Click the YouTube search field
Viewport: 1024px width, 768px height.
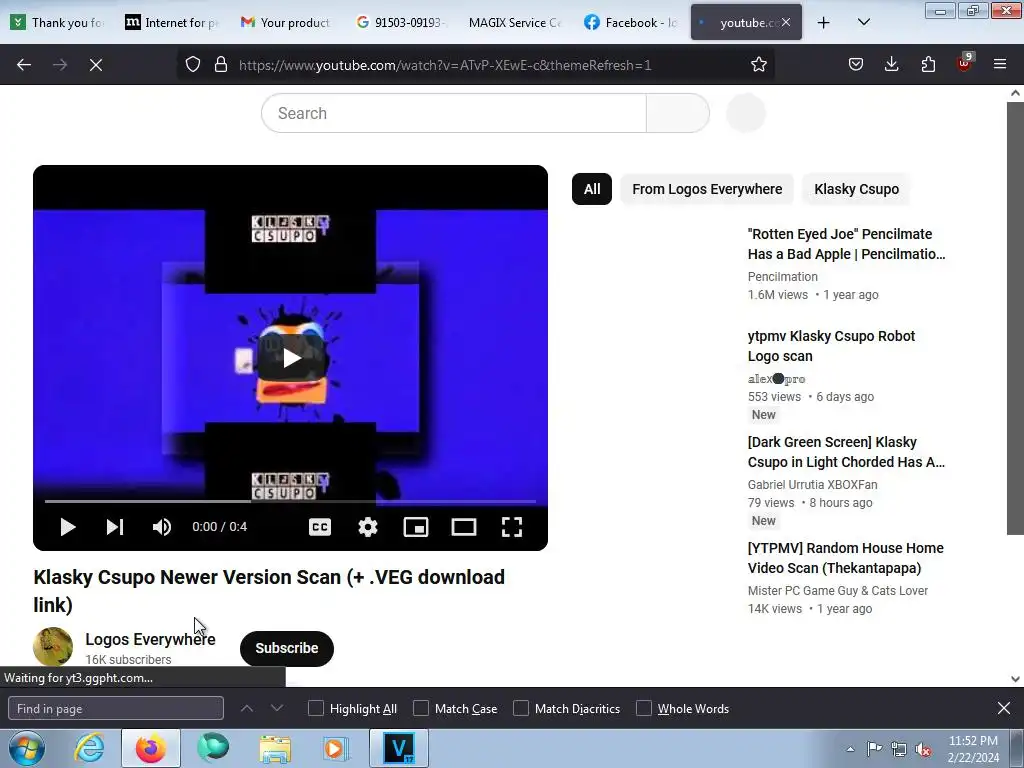click(454, 113)
